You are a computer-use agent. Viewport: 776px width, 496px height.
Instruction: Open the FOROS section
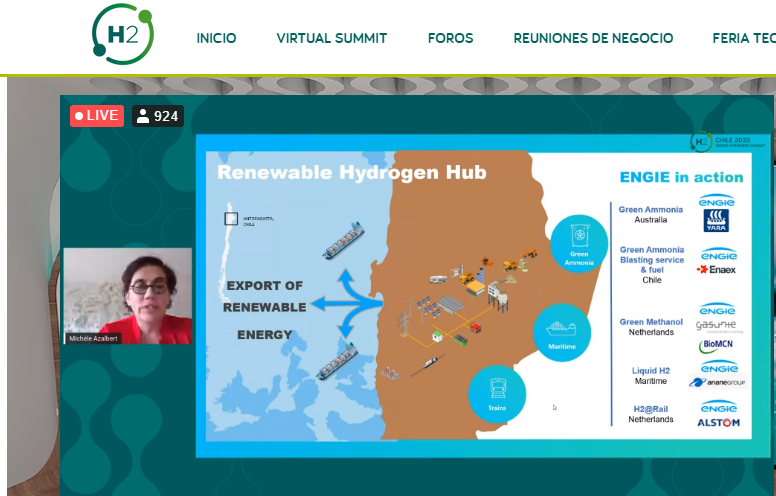(450, 38)
